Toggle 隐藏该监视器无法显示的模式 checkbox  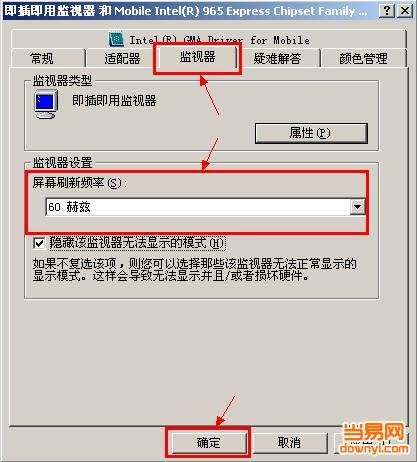pos(39,243)
